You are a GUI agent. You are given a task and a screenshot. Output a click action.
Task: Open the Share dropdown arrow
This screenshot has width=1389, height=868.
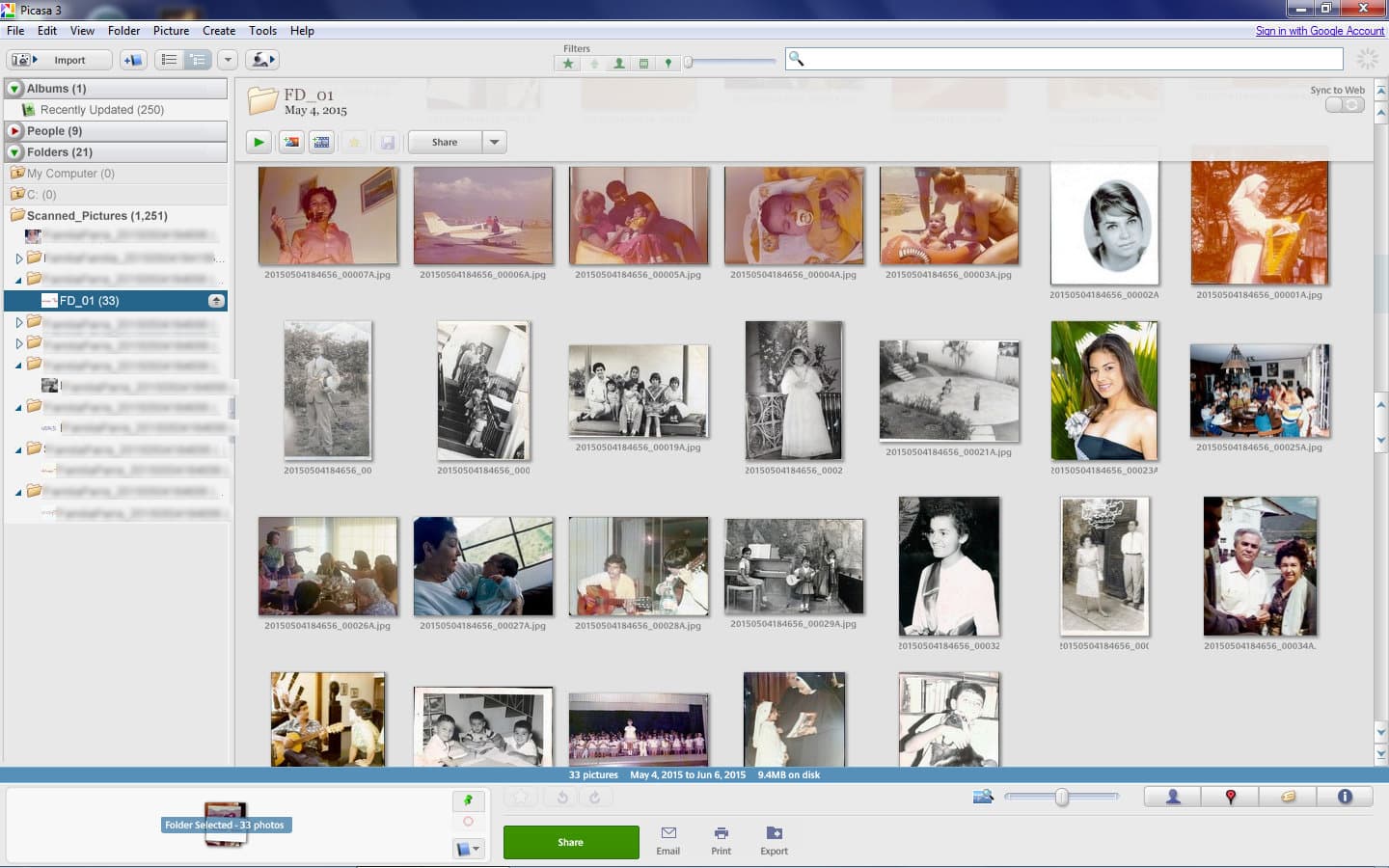[495, 142]
